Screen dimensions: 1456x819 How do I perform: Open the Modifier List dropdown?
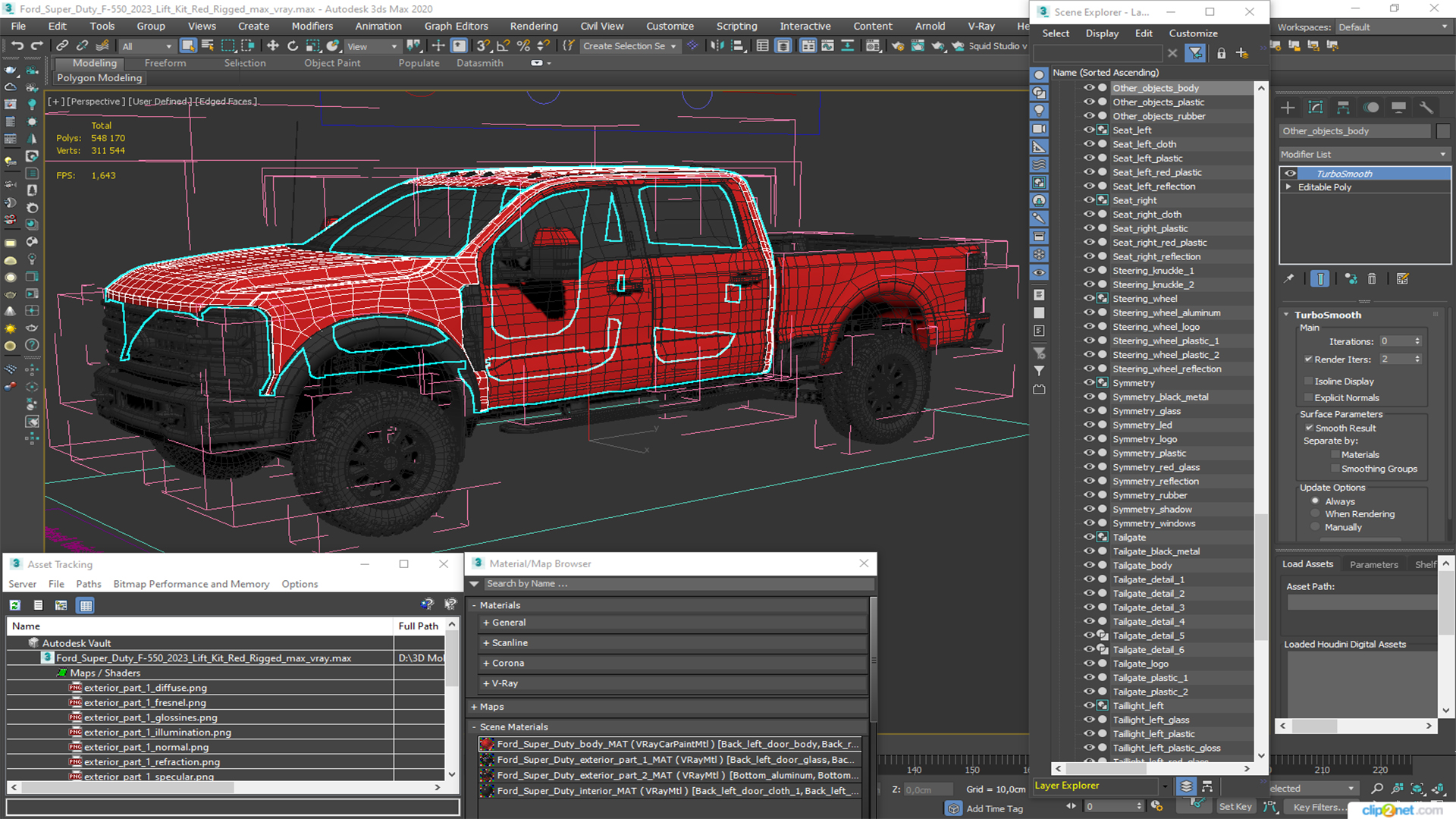[1363, 154]
